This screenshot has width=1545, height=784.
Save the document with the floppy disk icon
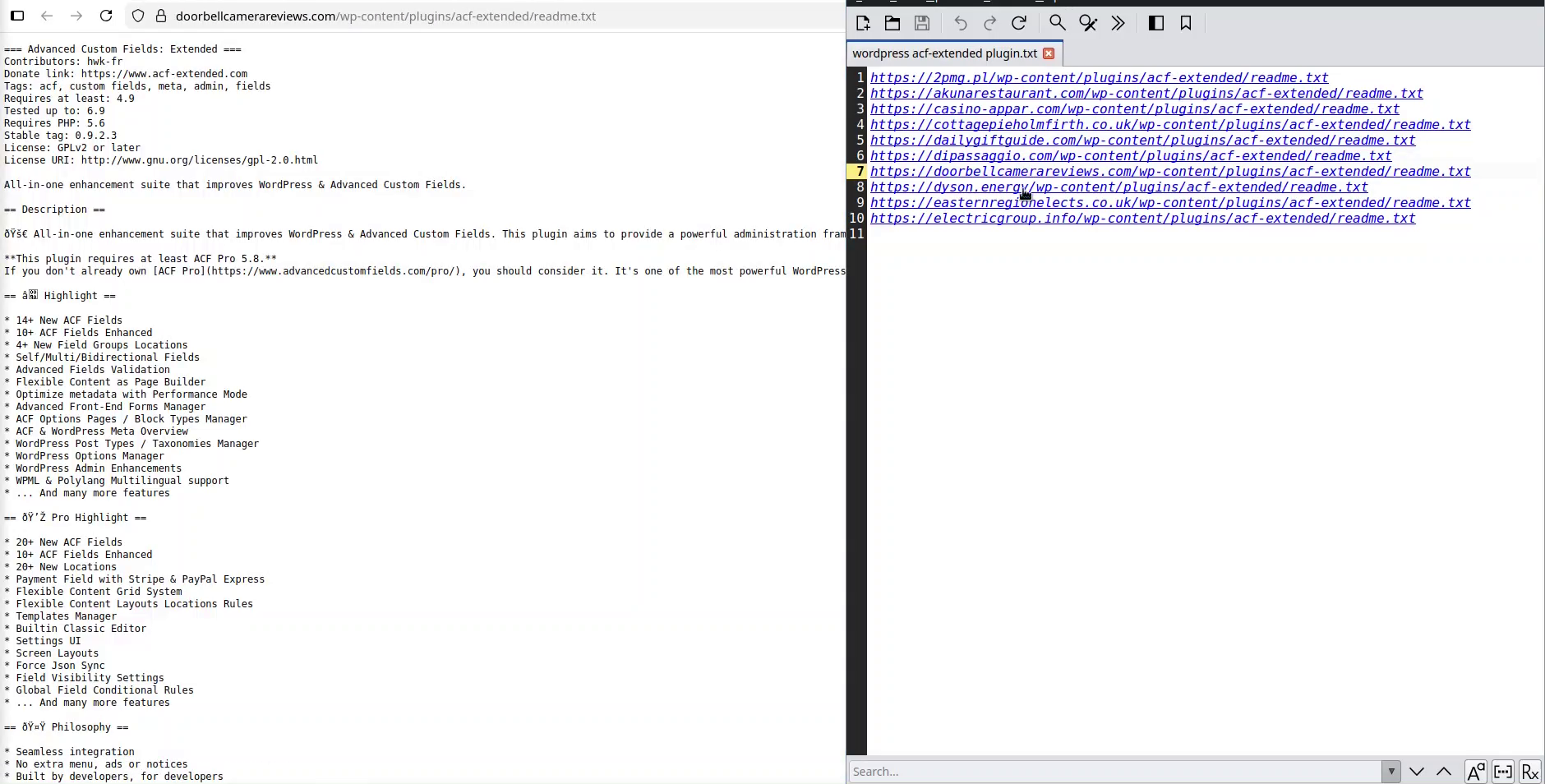(x=922, y=23)
